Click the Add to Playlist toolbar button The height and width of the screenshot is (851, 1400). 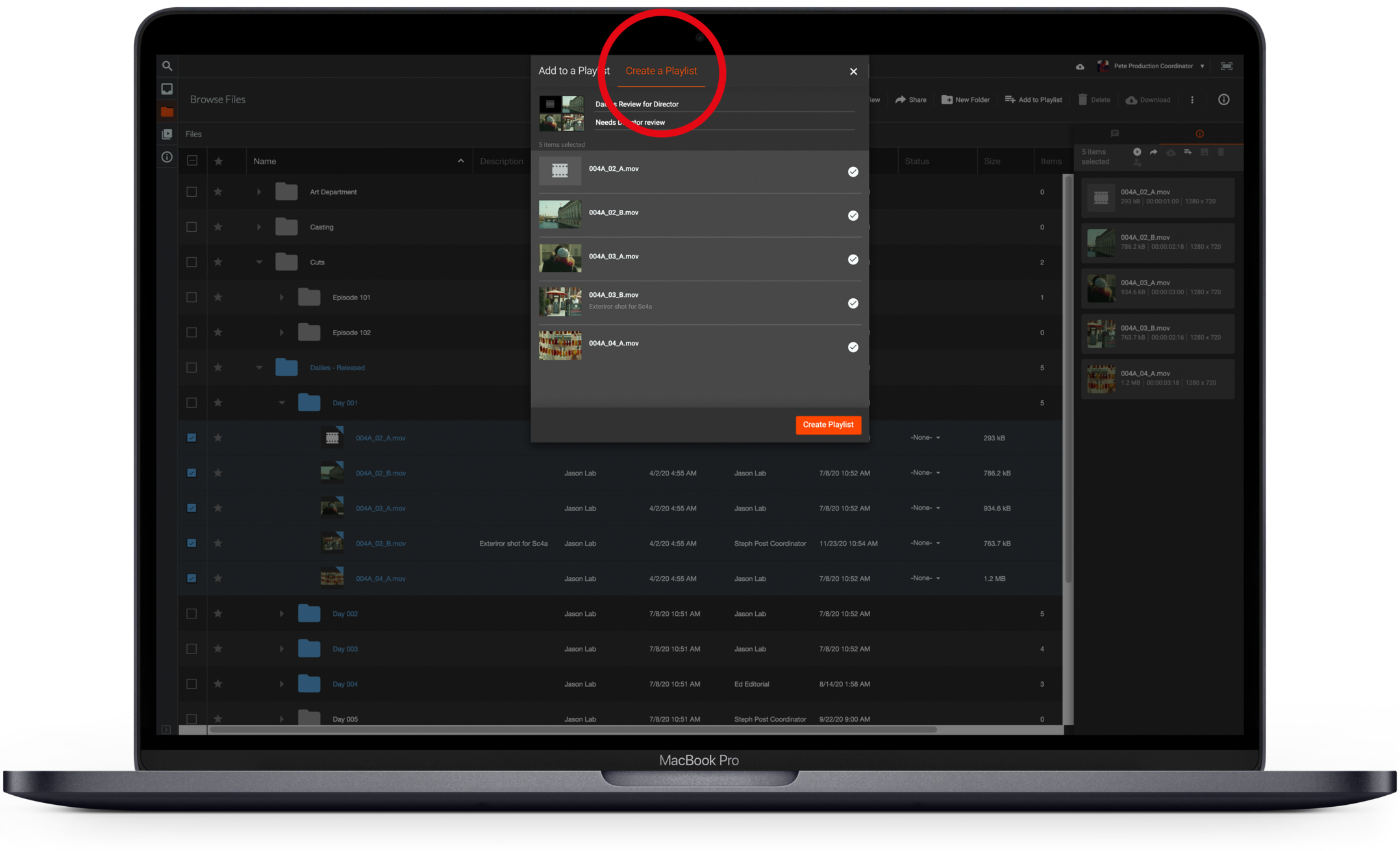[x=1033, y=100]
